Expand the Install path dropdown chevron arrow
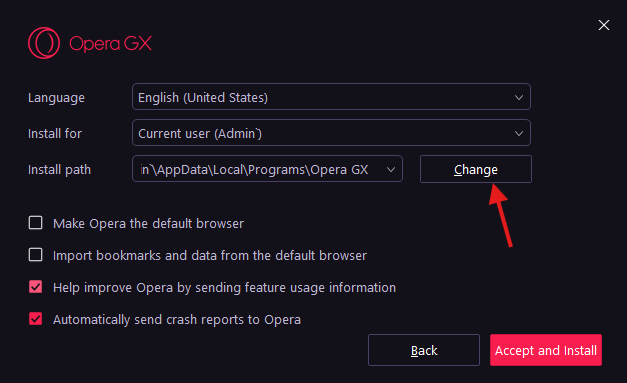Image resolution: width=627 pixels, height=383 pixels. (391, 169)
